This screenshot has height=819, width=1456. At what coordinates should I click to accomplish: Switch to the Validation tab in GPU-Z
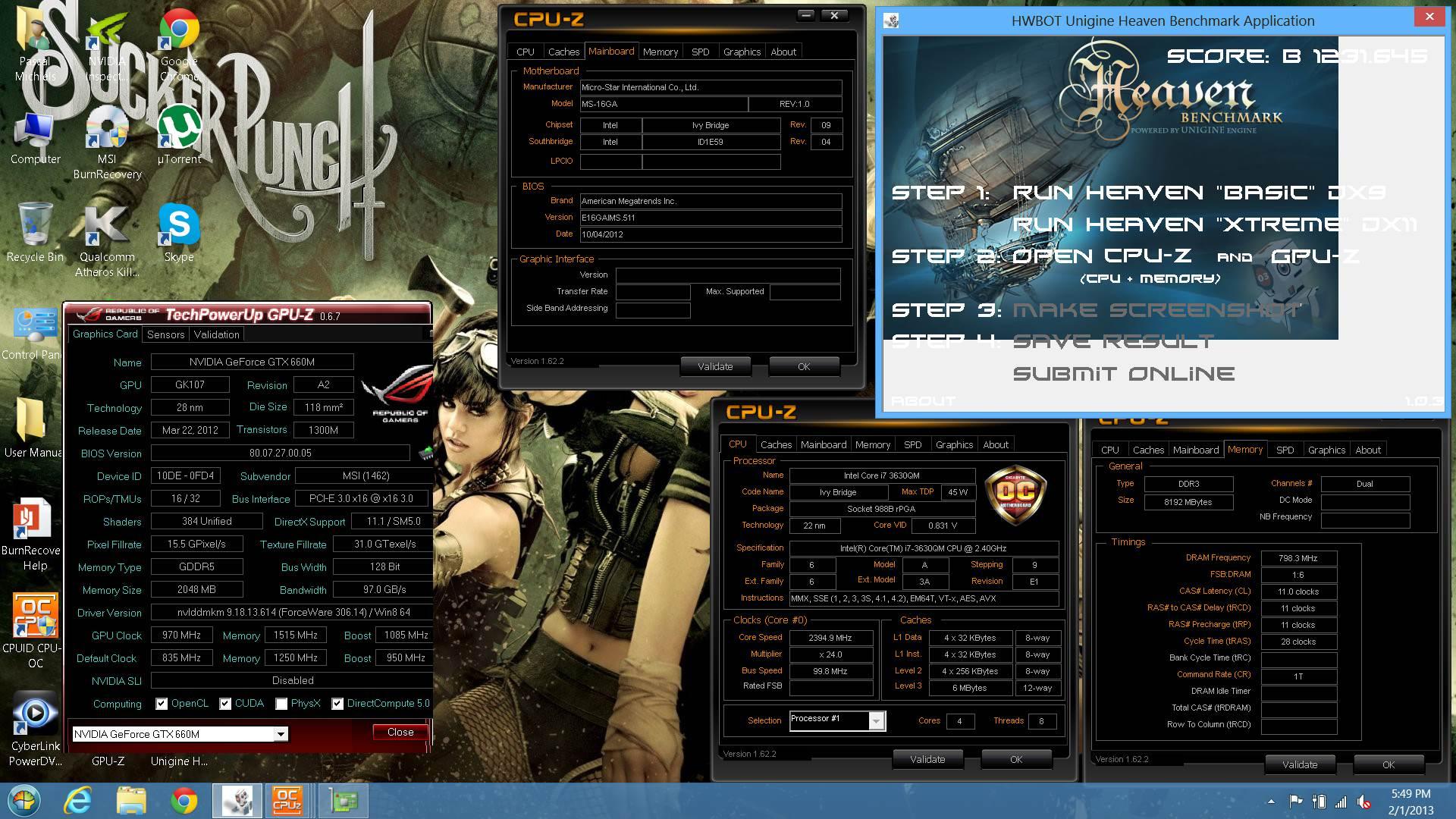pos(216,334)
